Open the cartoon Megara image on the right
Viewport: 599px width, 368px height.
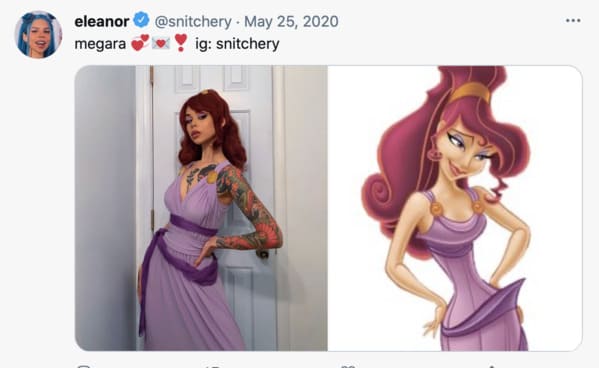point(455,208)
